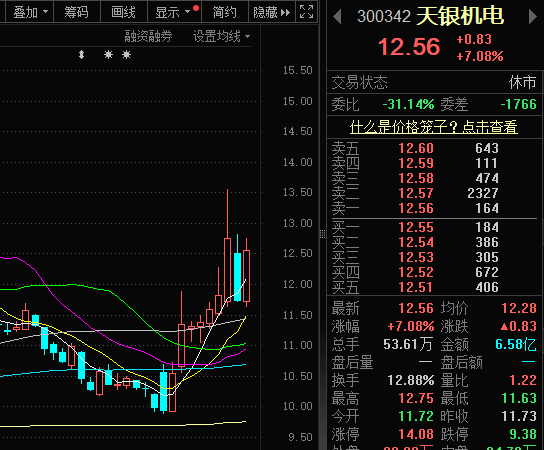This screenshot has height=450, width=544.
Task: Go to previous stock with left arrow
Action: (337, 17)
